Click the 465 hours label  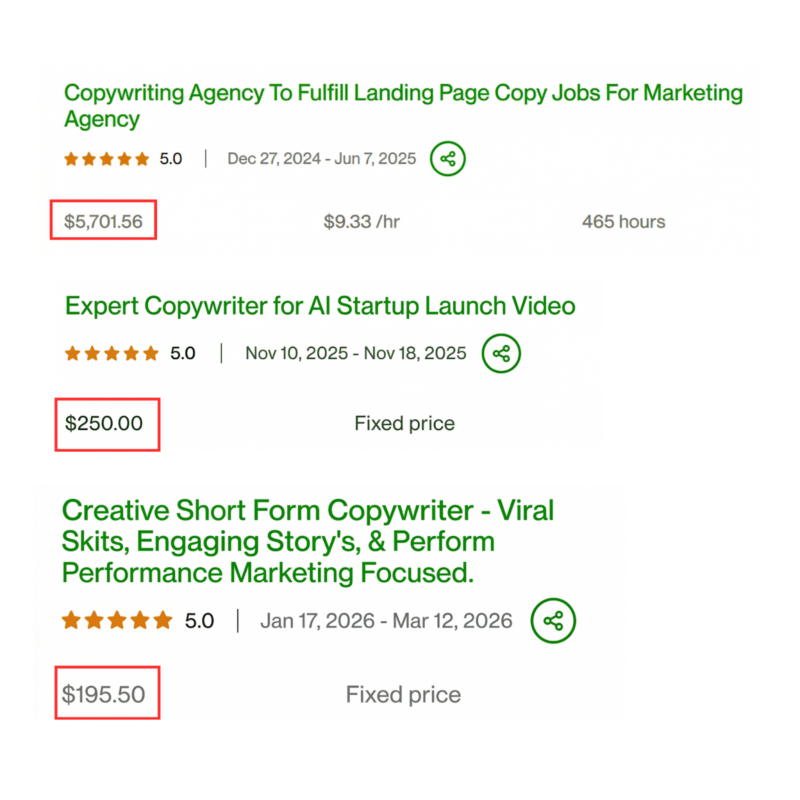coord(623,222)
